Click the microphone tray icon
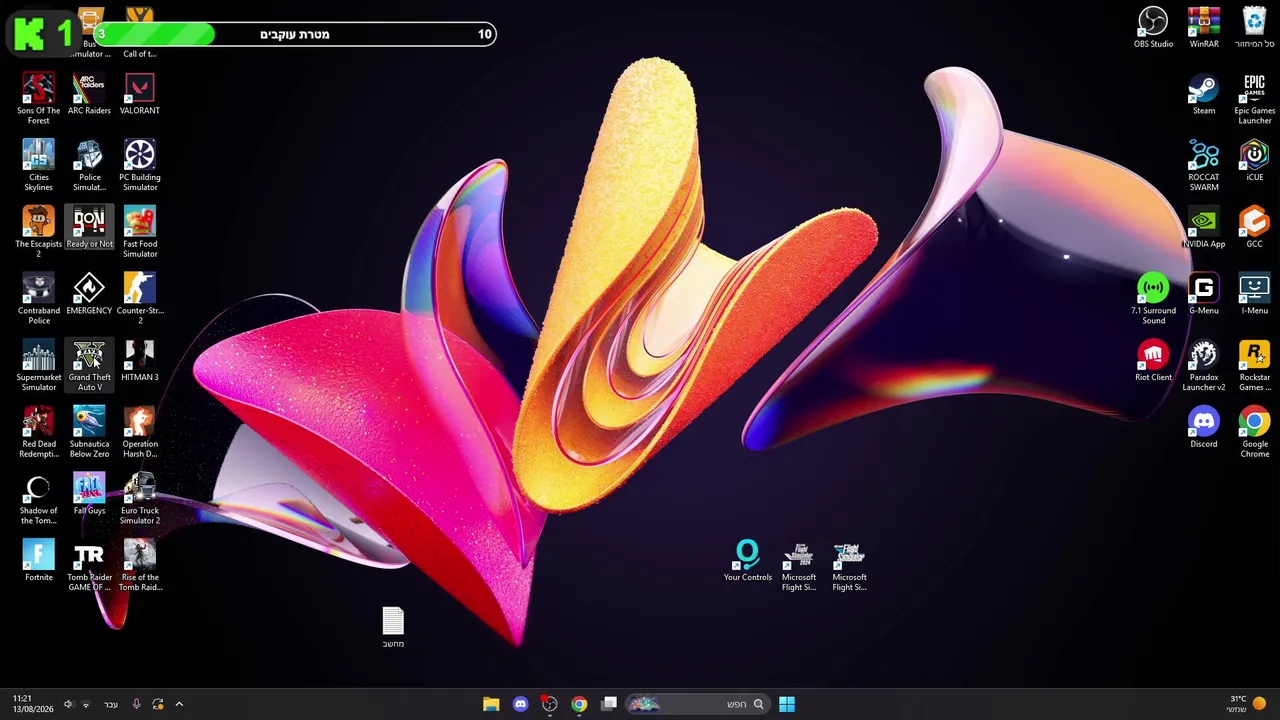Viewport: 1280px width, 720px height. point(136,704)
